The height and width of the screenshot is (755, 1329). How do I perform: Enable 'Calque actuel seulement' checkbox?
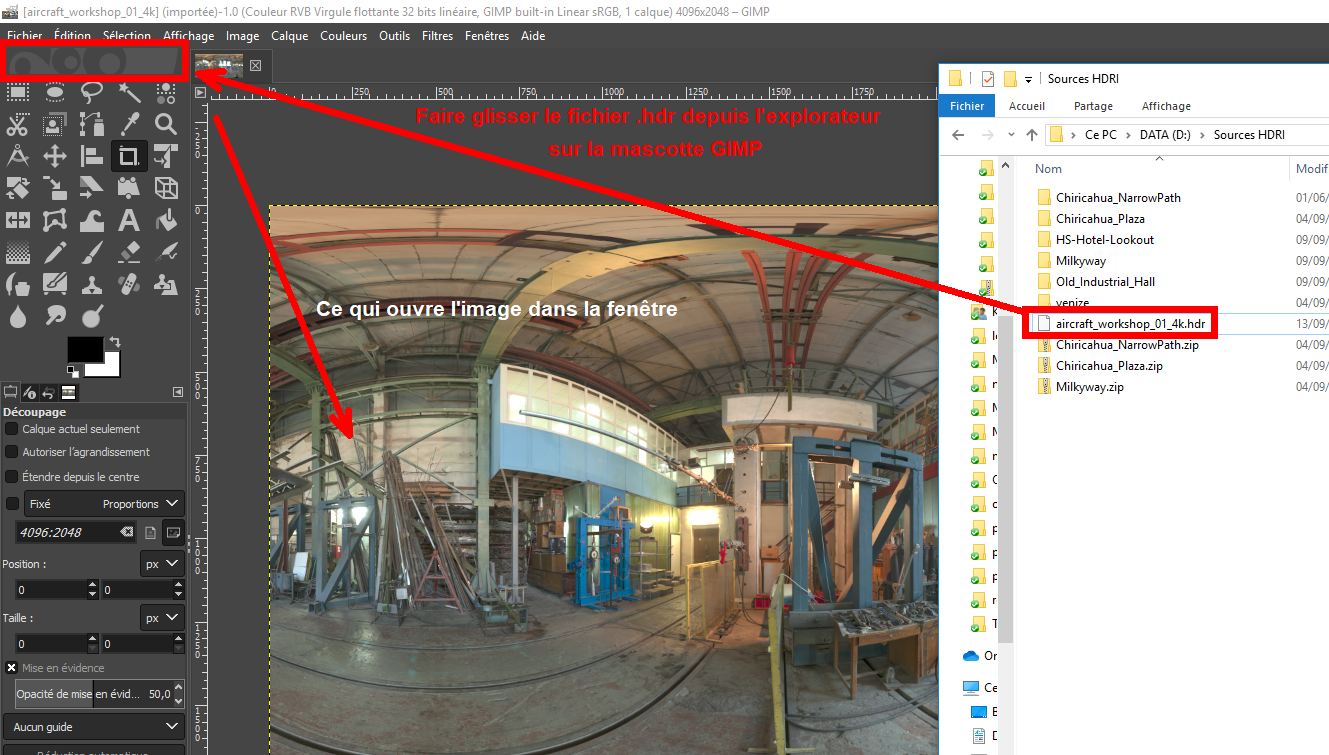pyautogui.click(x=12, y=428)
